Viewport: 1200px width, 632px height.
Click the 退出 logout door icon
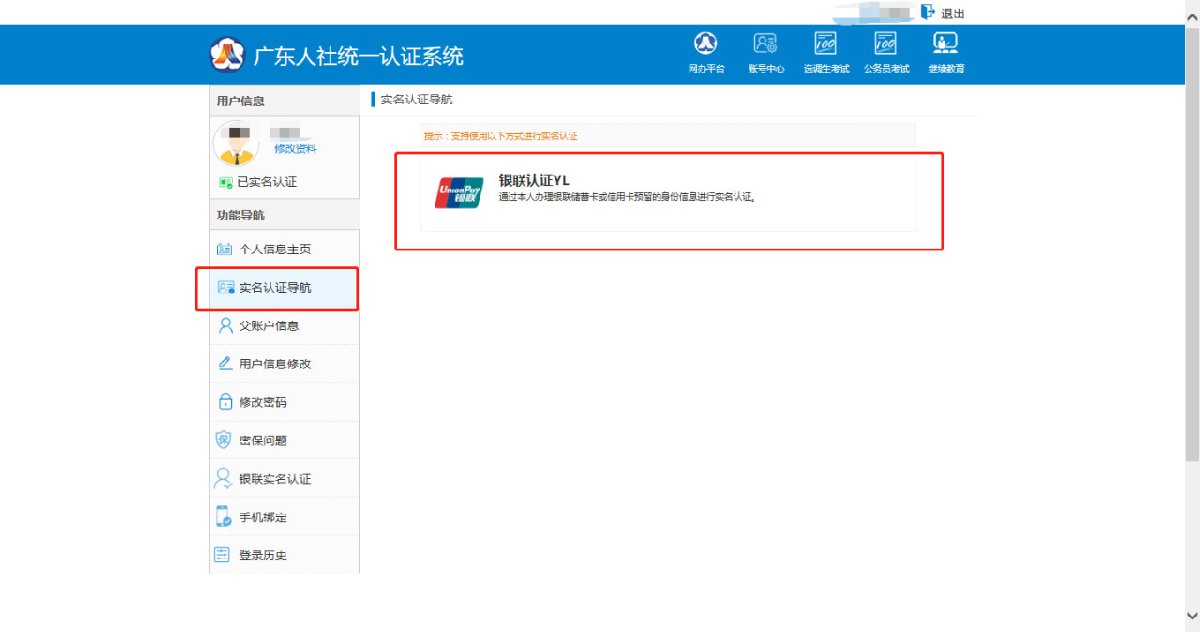pos(927,12)
